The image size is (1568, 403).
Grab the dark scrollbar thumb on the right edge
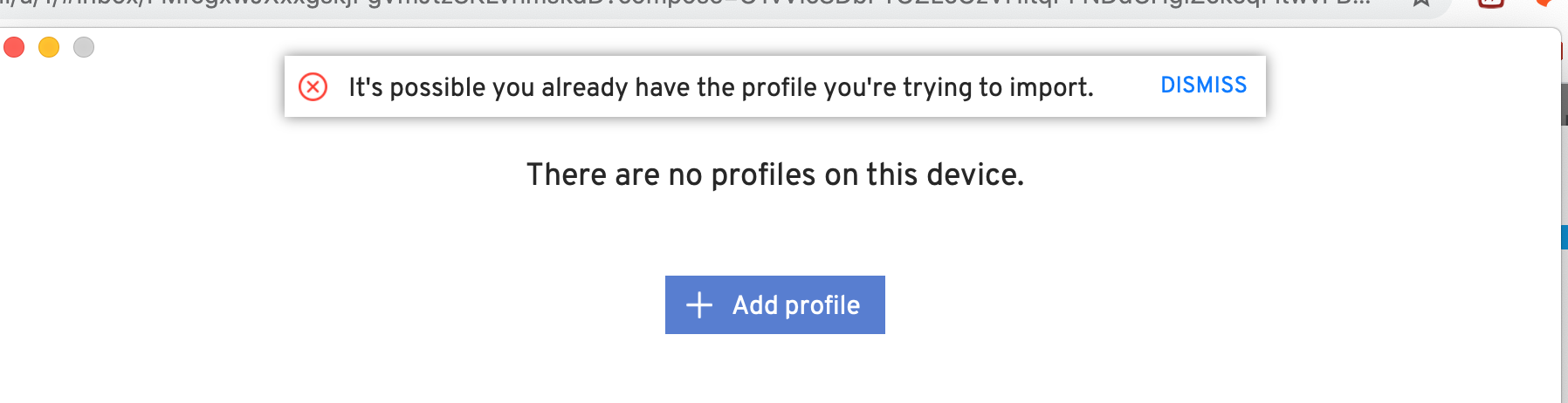[1565, 105]
